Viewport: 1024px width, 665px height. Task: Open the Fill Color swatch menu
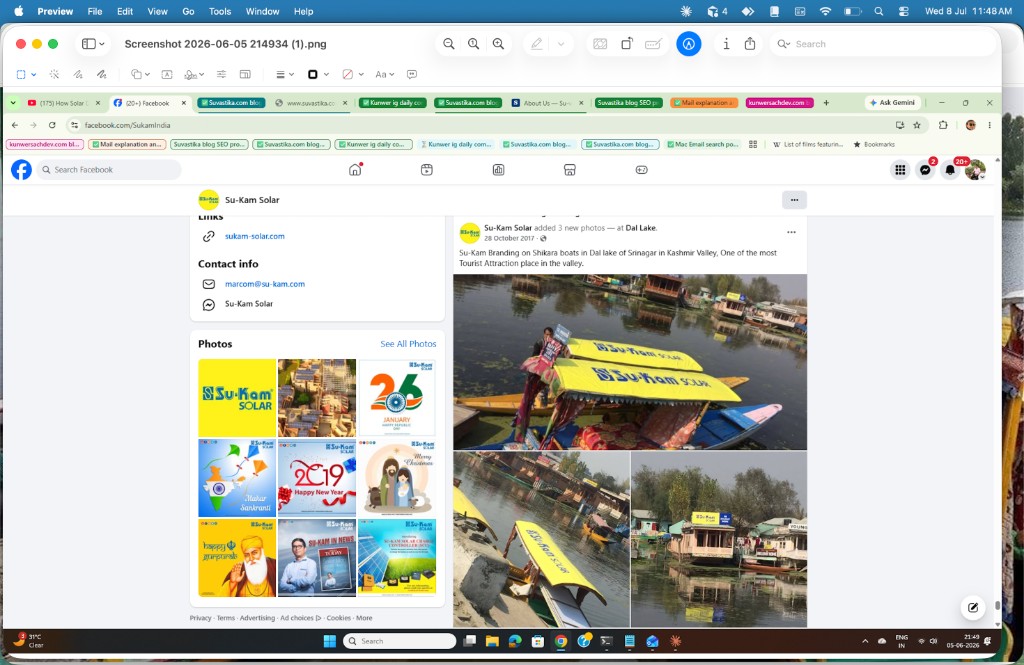(353, 74)
